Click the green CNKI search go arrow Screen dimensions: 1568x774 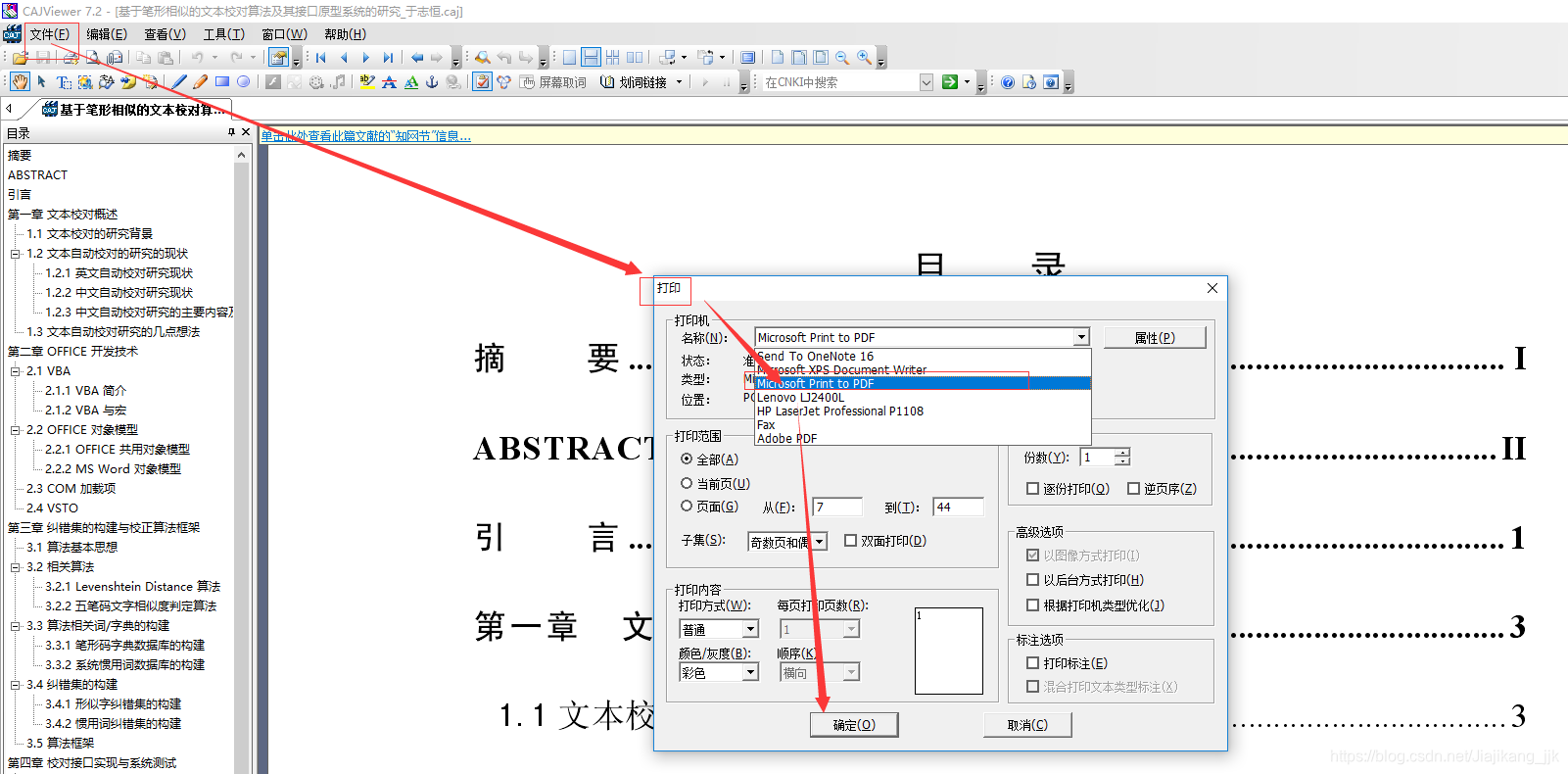pos(950,82)
